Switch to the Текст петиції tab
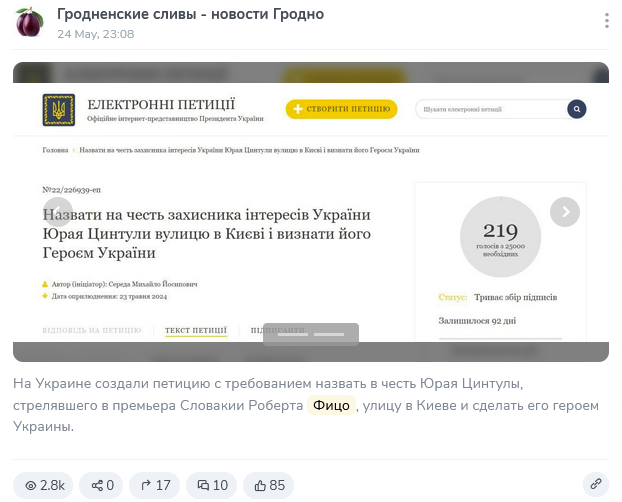622x502 pixels. [x=196, y=330]
